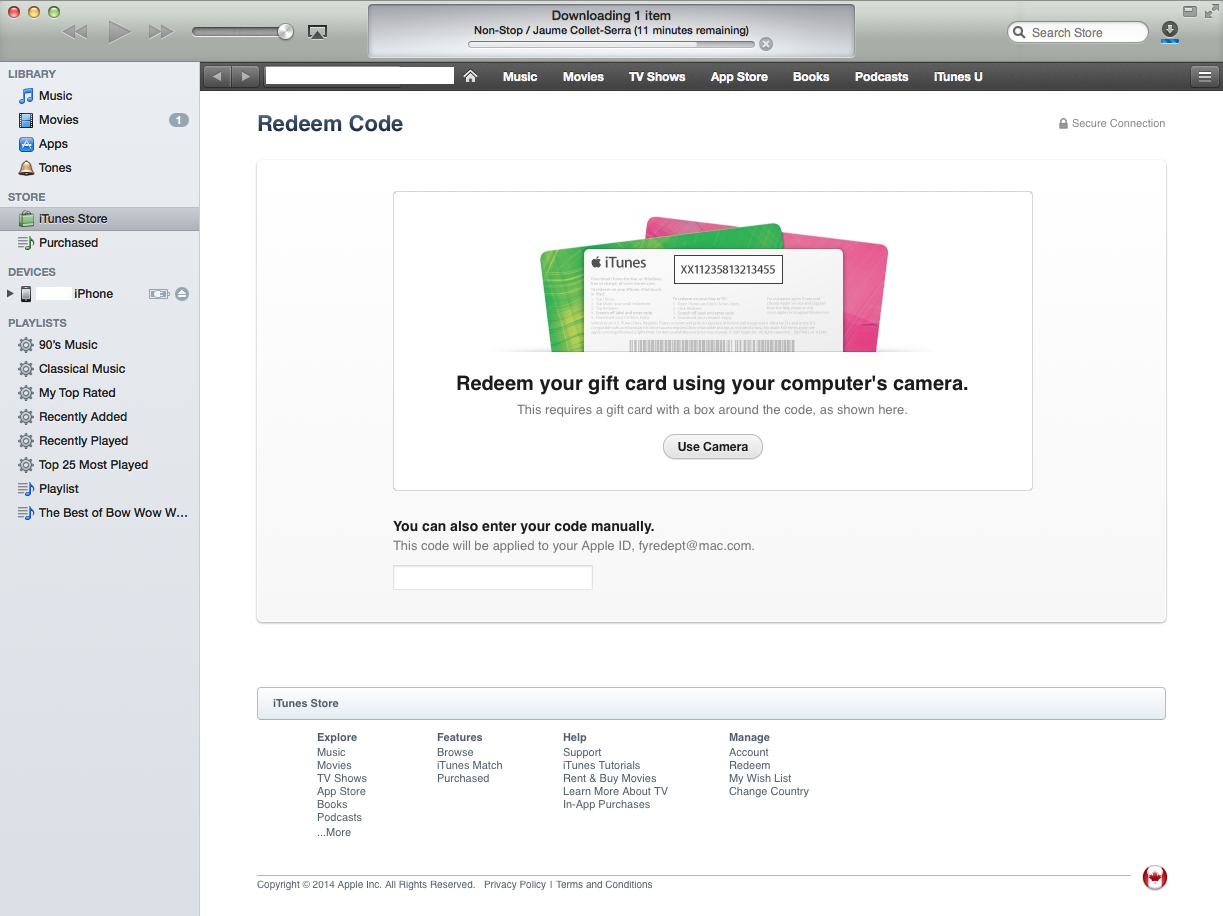This screenshot has width=1223, height=916.
Task: Open iTunes Match footer link
Action: 470,766
